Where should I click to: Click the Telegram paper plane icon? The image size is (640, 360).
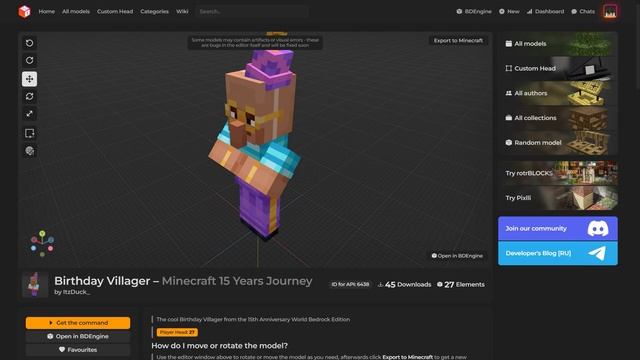point(597,253)
